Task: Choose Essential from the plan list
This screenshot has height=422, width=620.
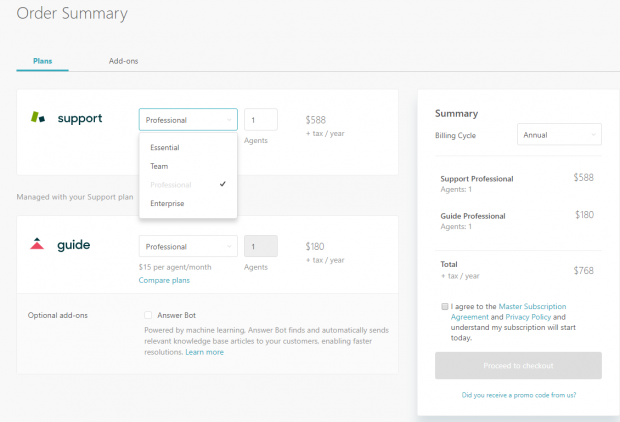Action: (x=164, y=148)
